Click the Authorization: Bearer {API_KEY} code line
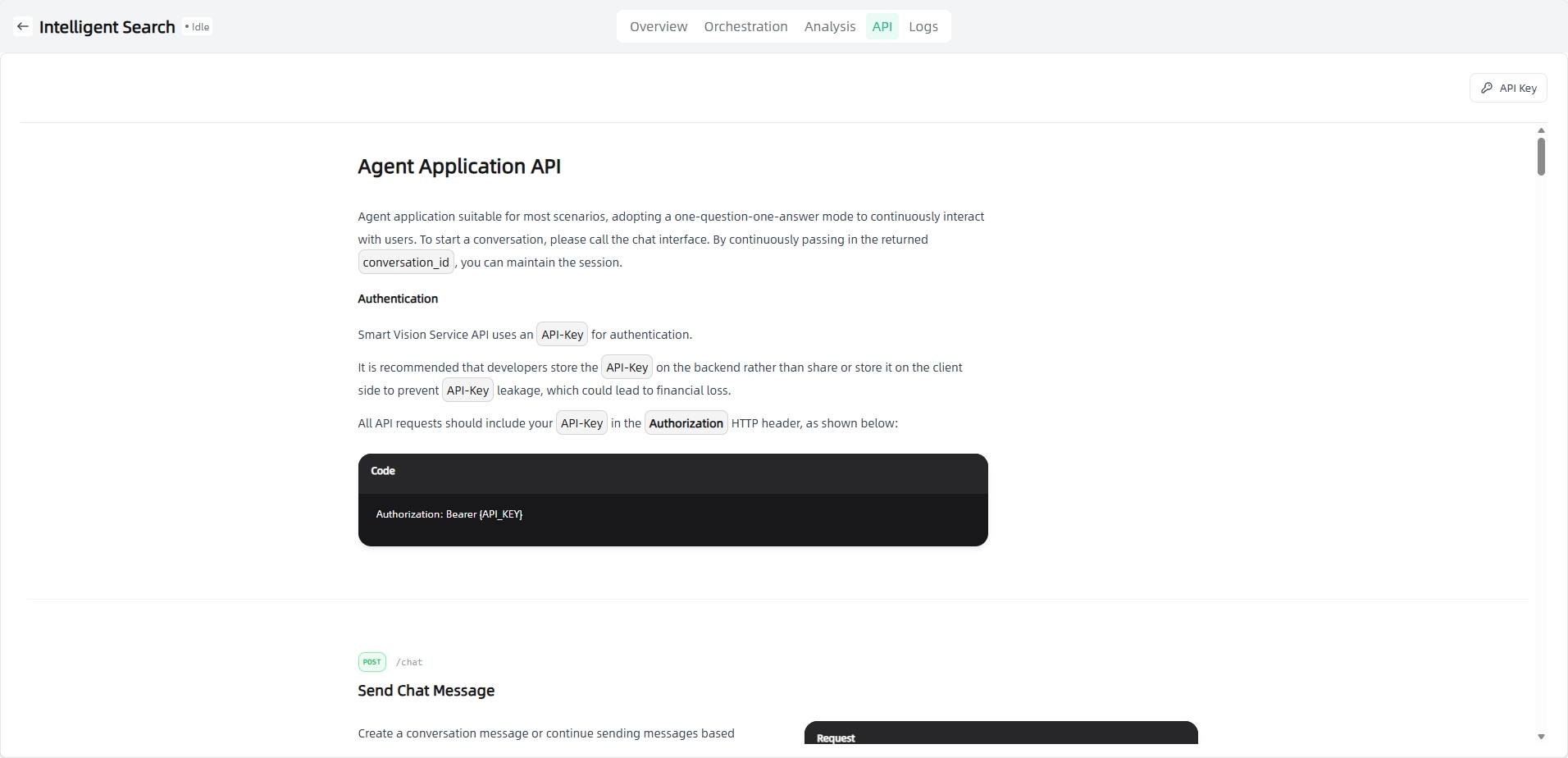 pos(449,514)
